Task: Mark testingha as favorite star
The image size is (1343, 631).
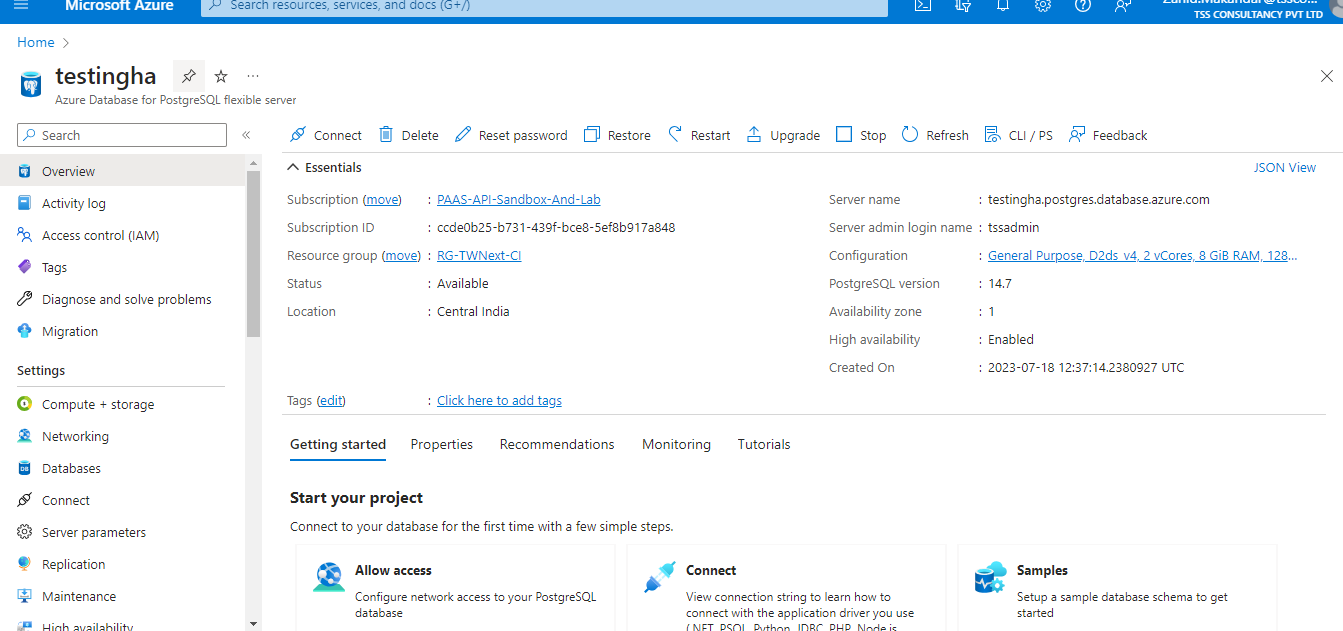Action: [x=221, y=76]
